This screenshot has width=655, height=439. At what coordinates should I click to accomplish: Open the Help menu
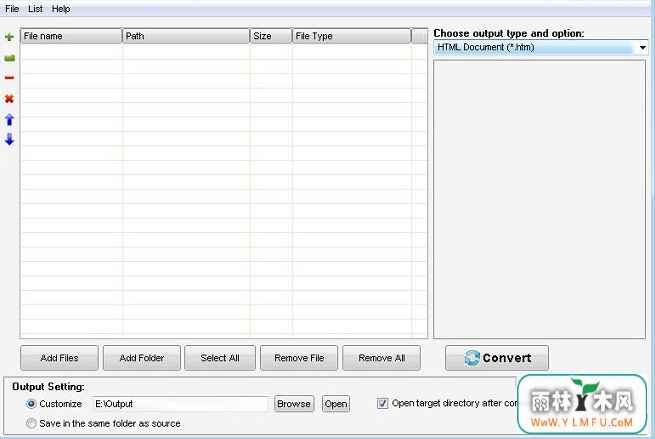point(61,9)
